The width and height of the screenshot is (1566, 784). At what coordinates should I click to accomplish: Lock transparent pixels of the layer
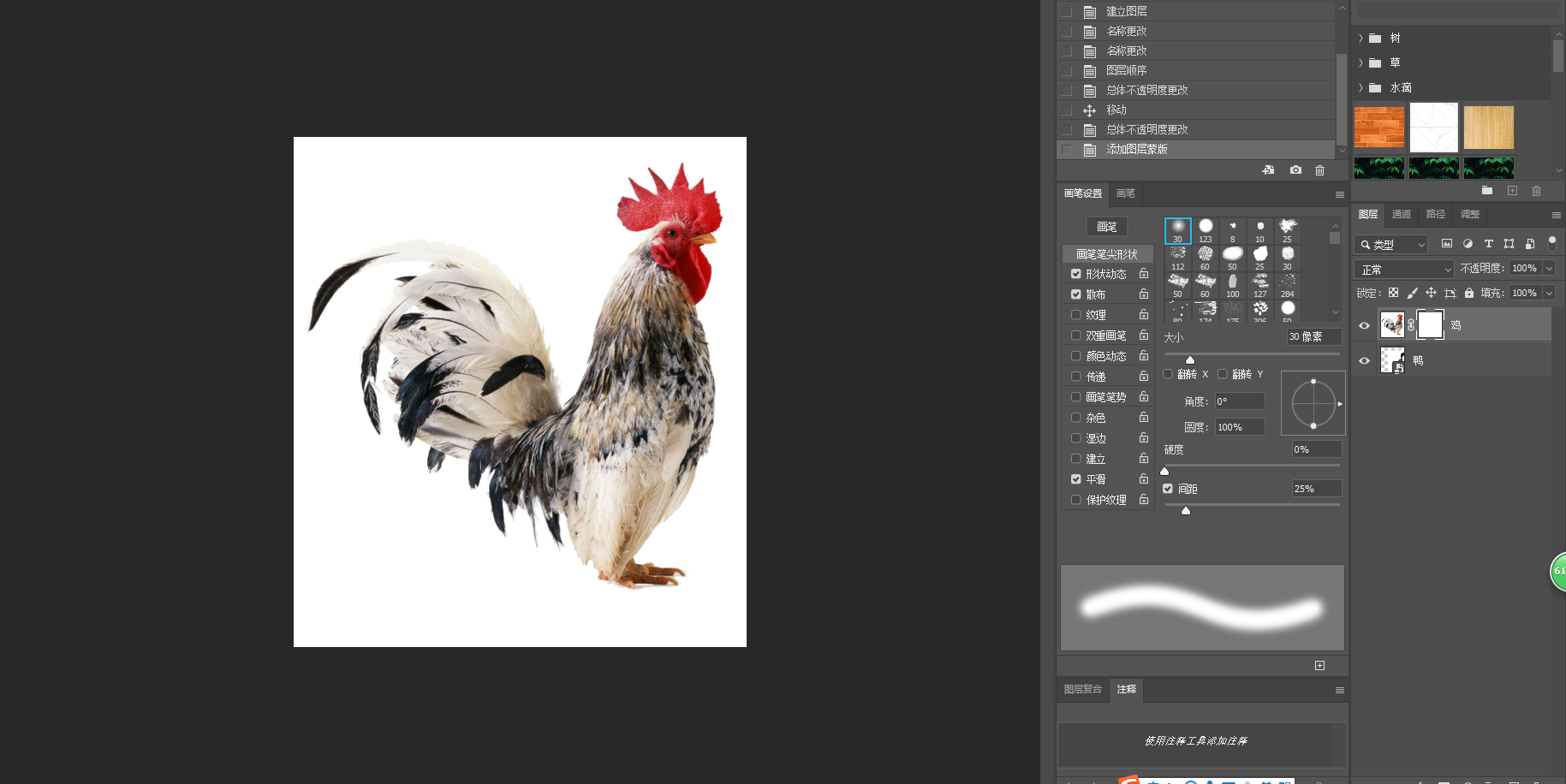click(1394, 293)
